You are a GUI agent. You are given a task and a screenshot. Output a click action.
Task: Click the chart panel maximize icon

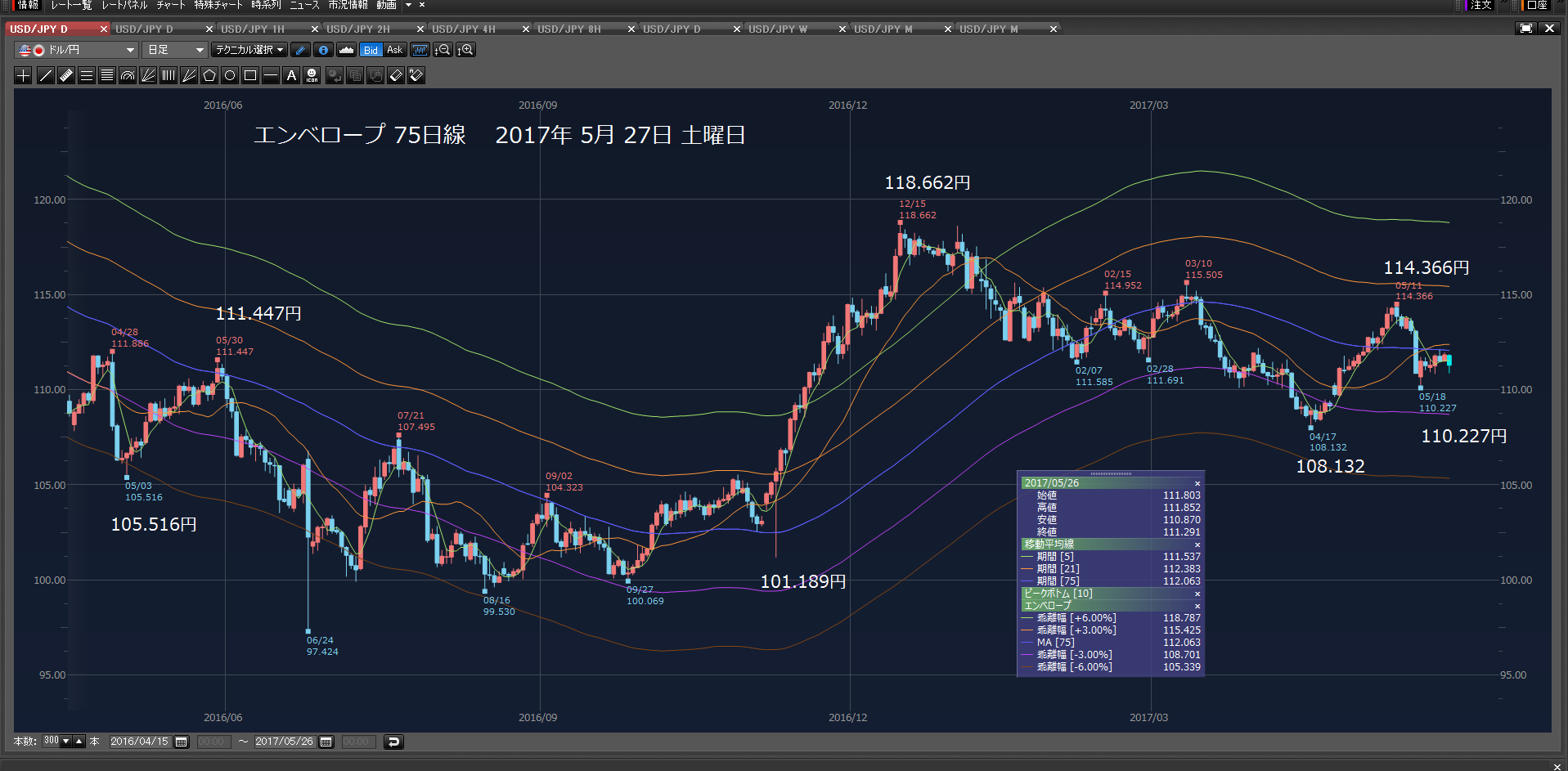(1526, 29)
